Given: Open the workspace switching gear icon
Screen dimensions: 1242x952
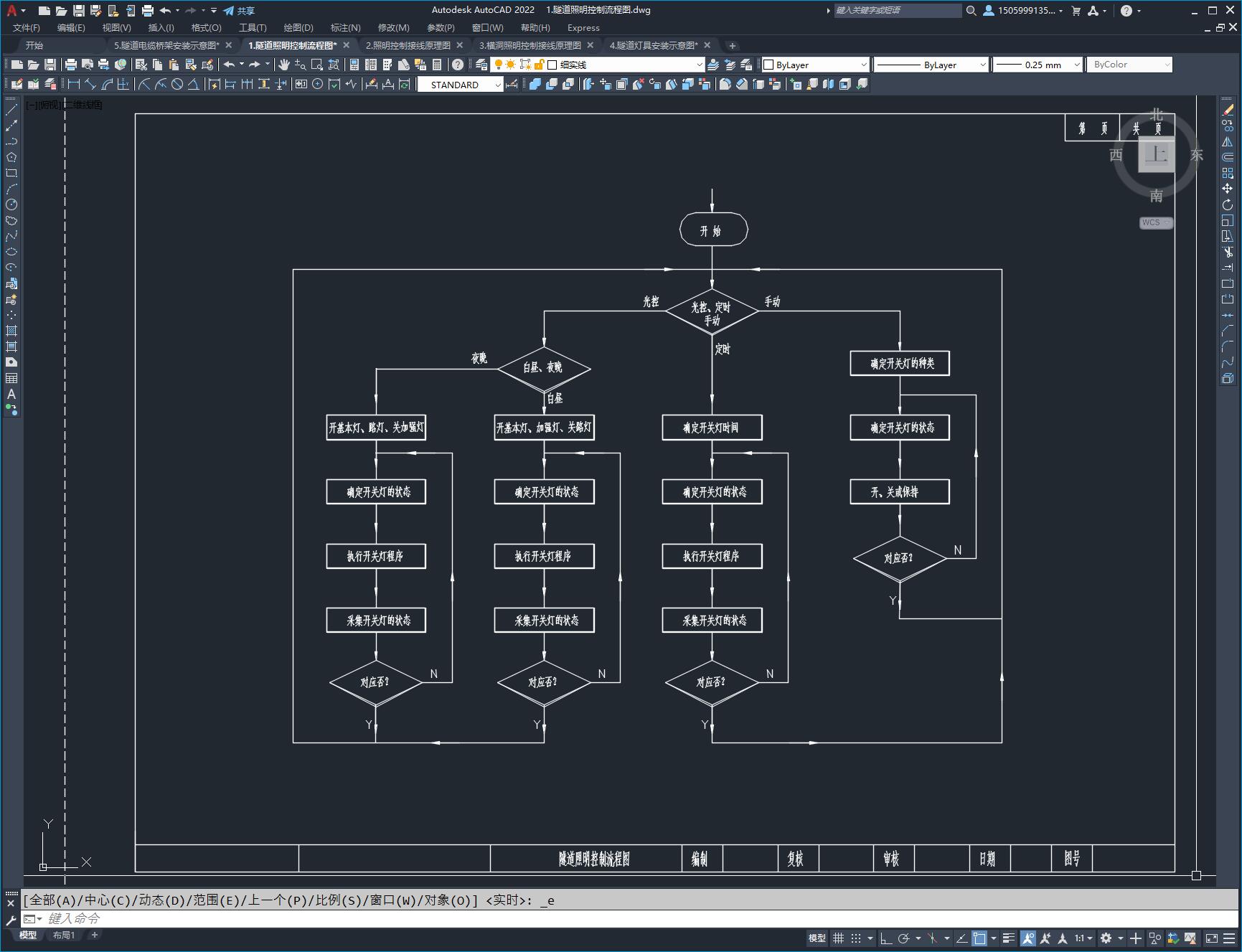Looking at the screenshot, I should tap(1106, 938).
